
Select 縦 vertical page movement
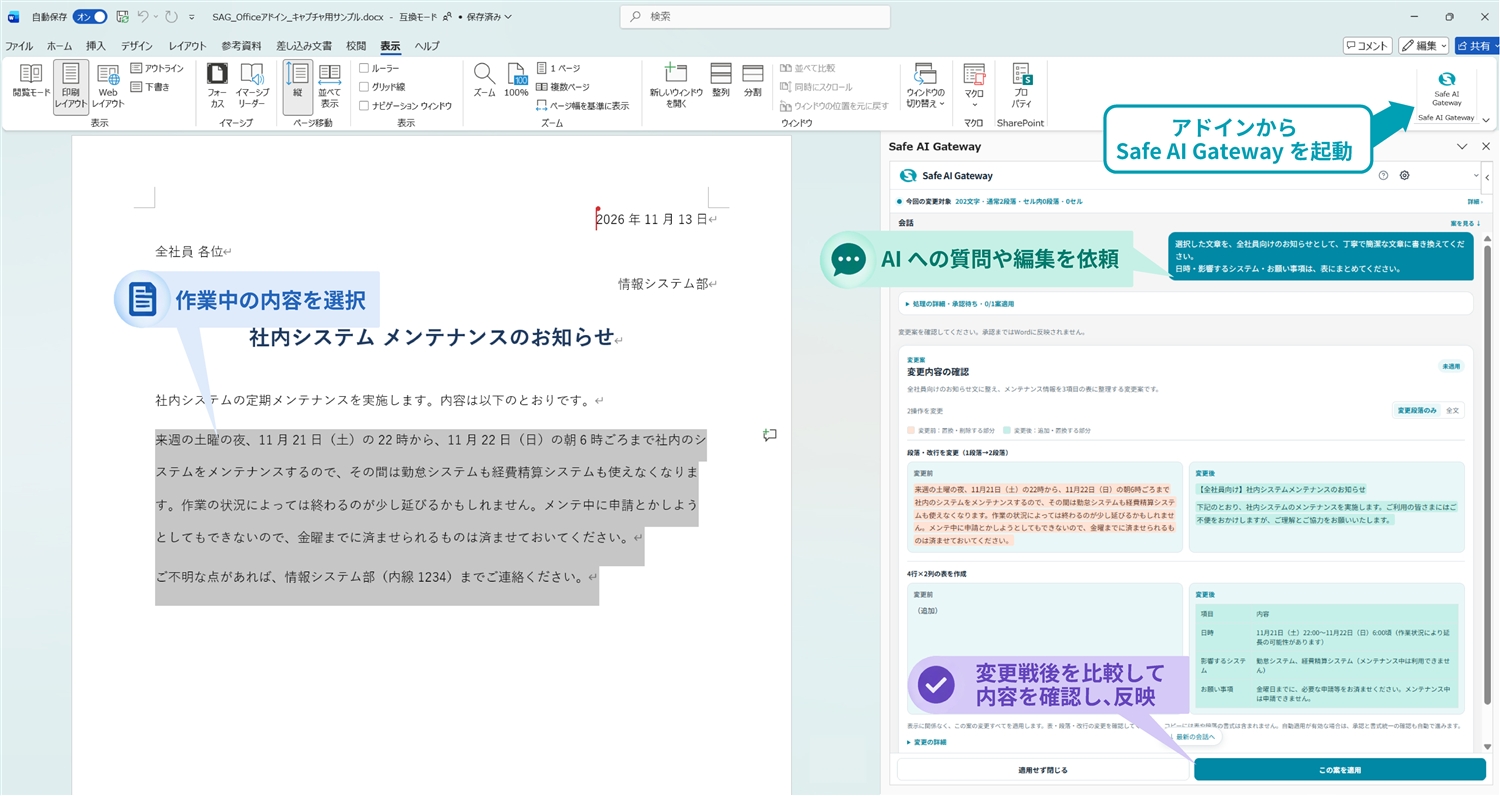click(x=297, y=86)
